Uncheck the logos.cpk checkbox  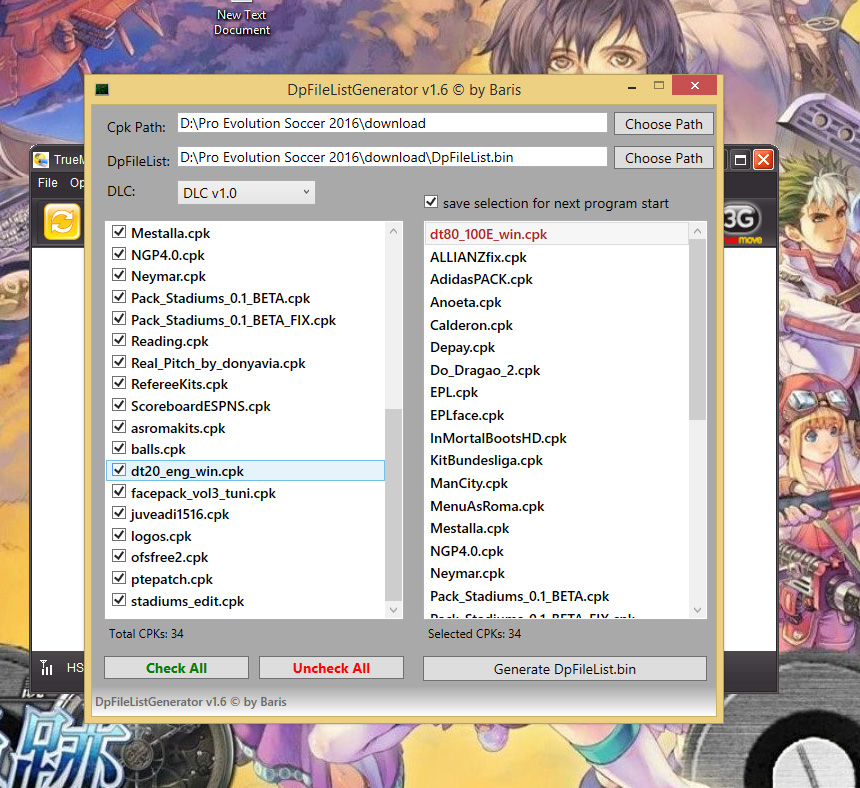[x=118, y=535]
